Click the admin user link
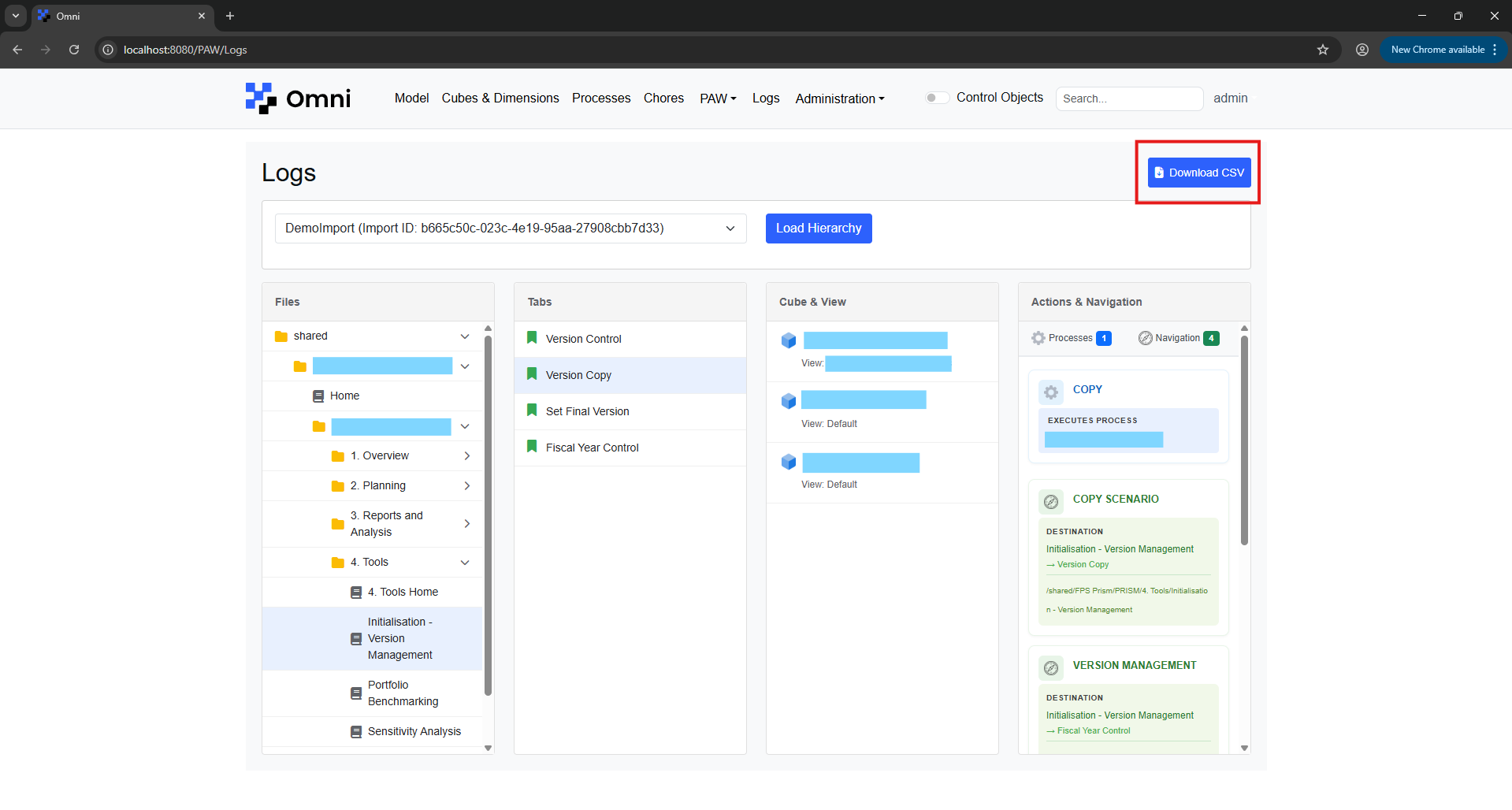Screen dimensions: 1512x810 1230,98
